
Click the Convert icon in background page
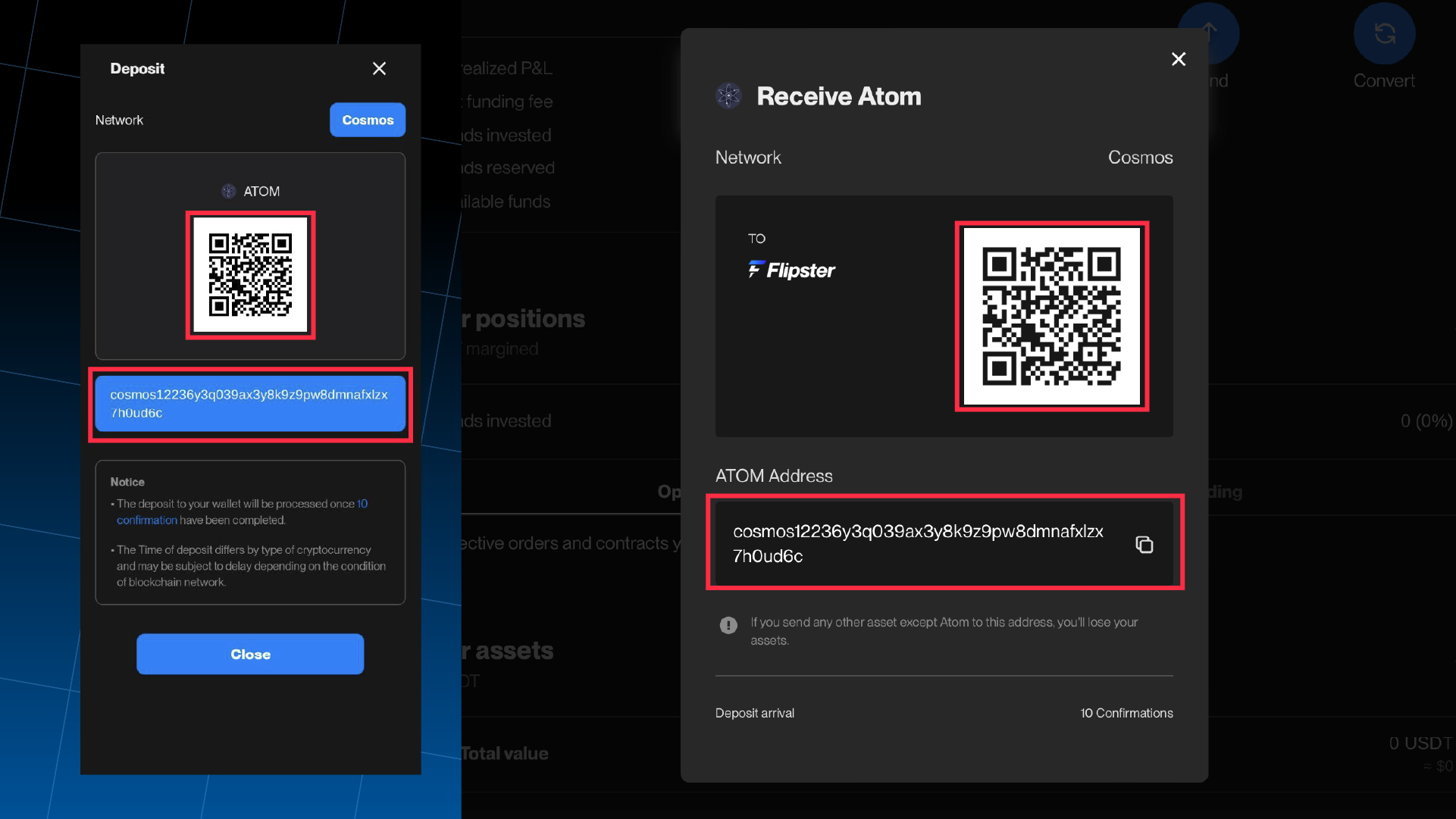(1384, 33)
